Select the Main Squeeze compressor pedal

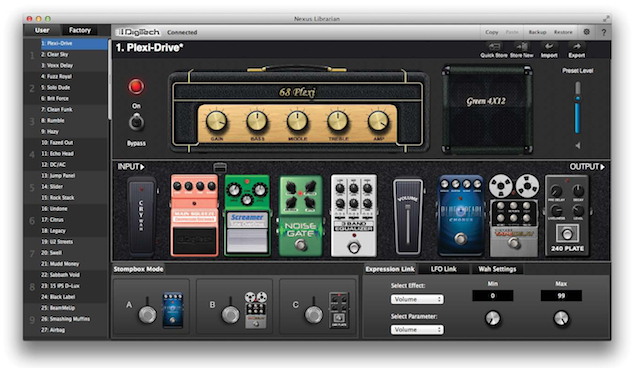(x=194, y=215)
